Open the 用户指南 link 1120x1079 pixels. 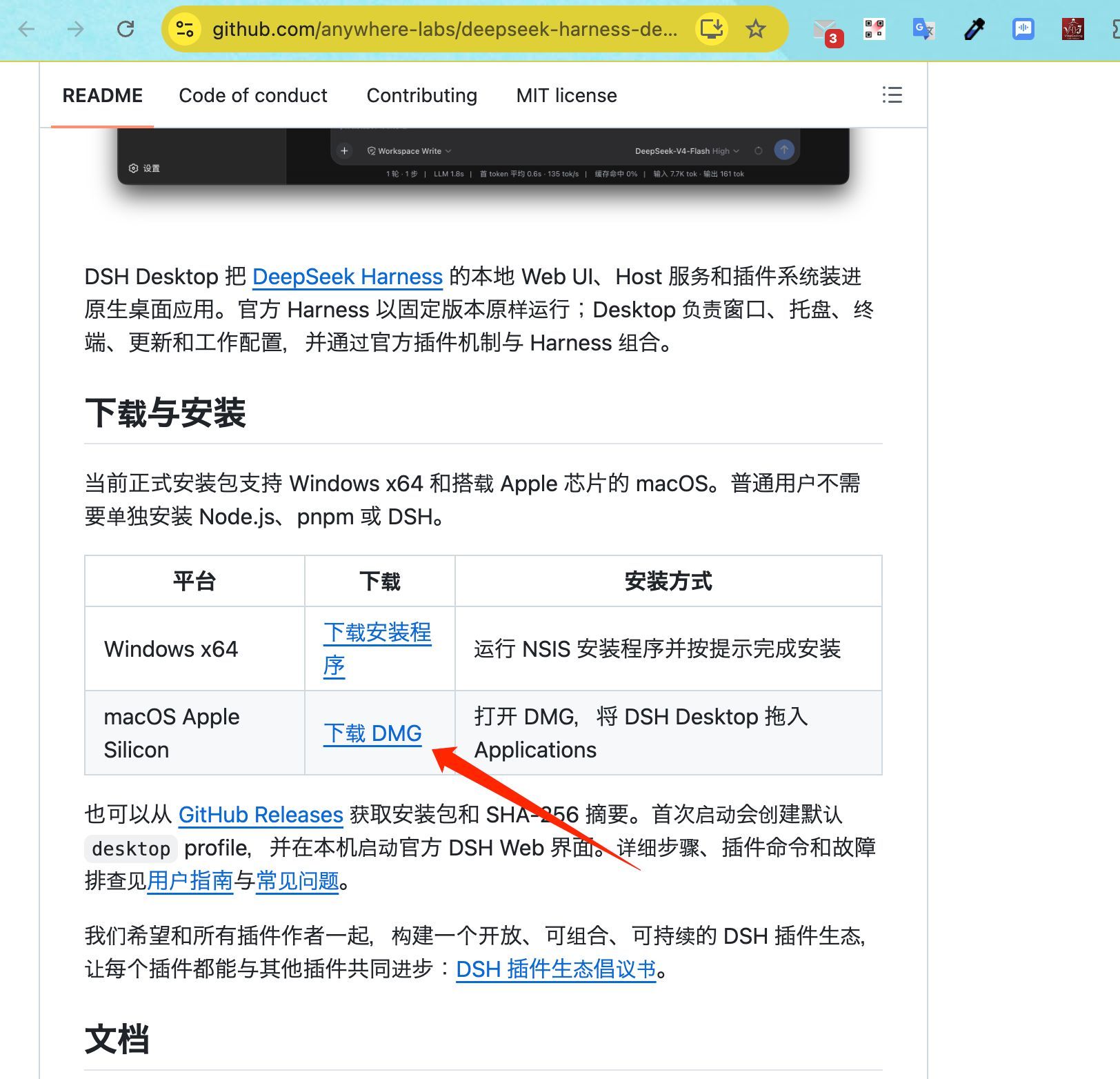(190, 881)
